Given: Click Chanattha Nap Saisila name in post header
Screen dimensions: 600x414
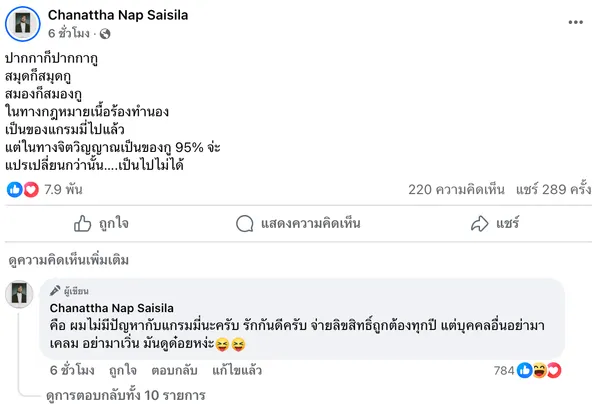Looking at the screenshot, I should [117, 15].
